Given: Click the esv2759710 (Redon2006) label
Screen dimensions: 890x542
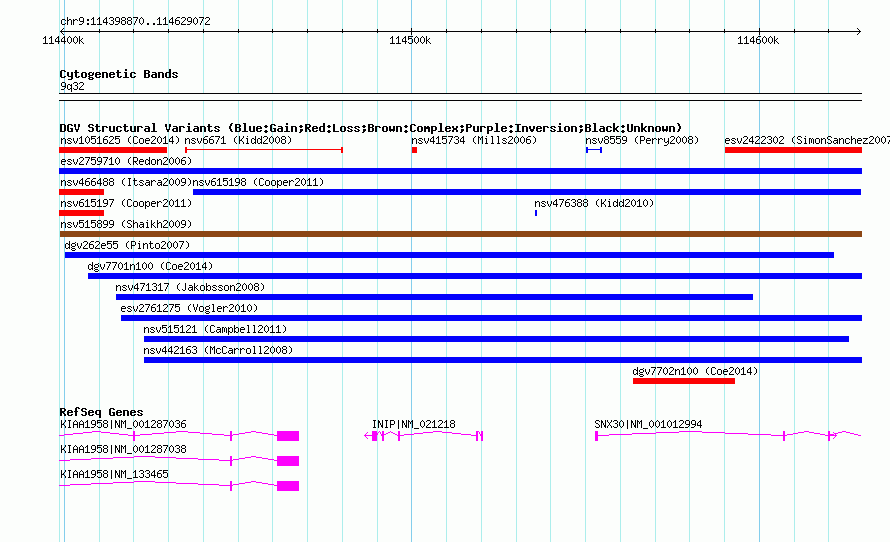Looking at the screenshot, I should coord(126,161).
